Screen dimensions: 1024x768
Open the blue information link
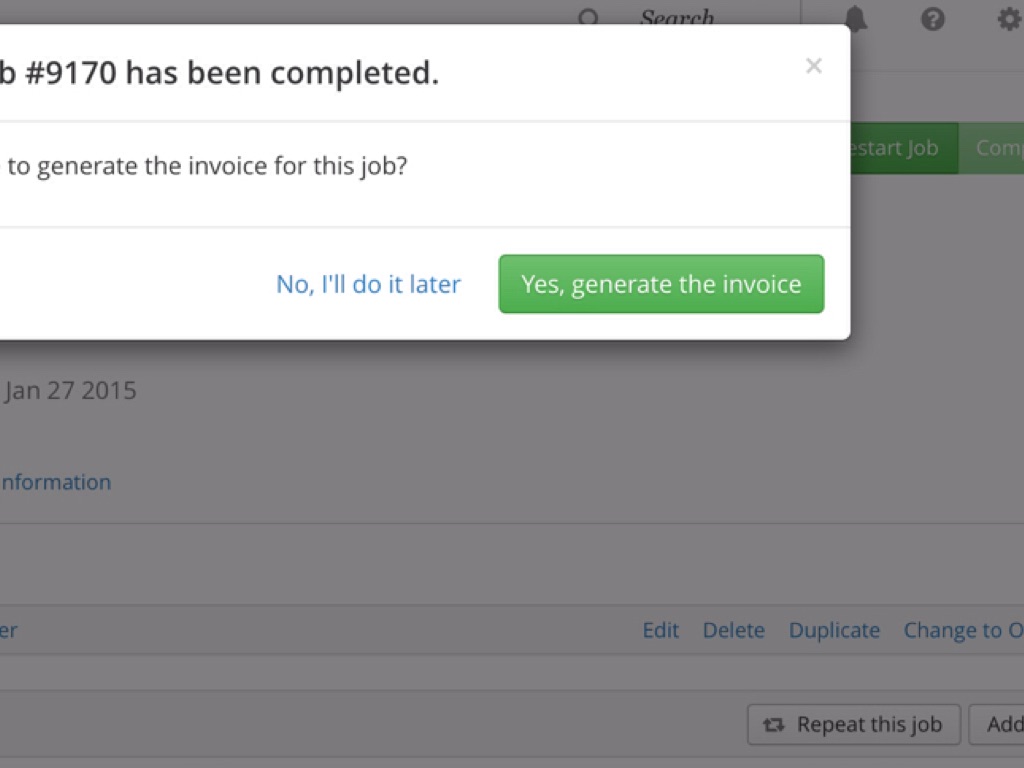click(x=55, y=482)
